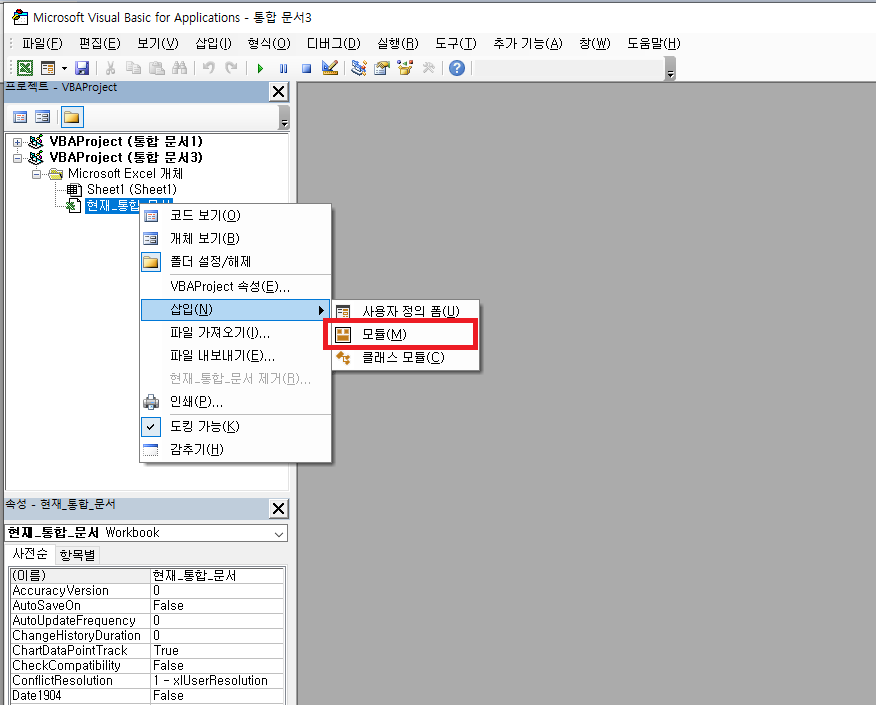Click the Redo toolbar icon

pyautogui.click(x=231, y=68)
